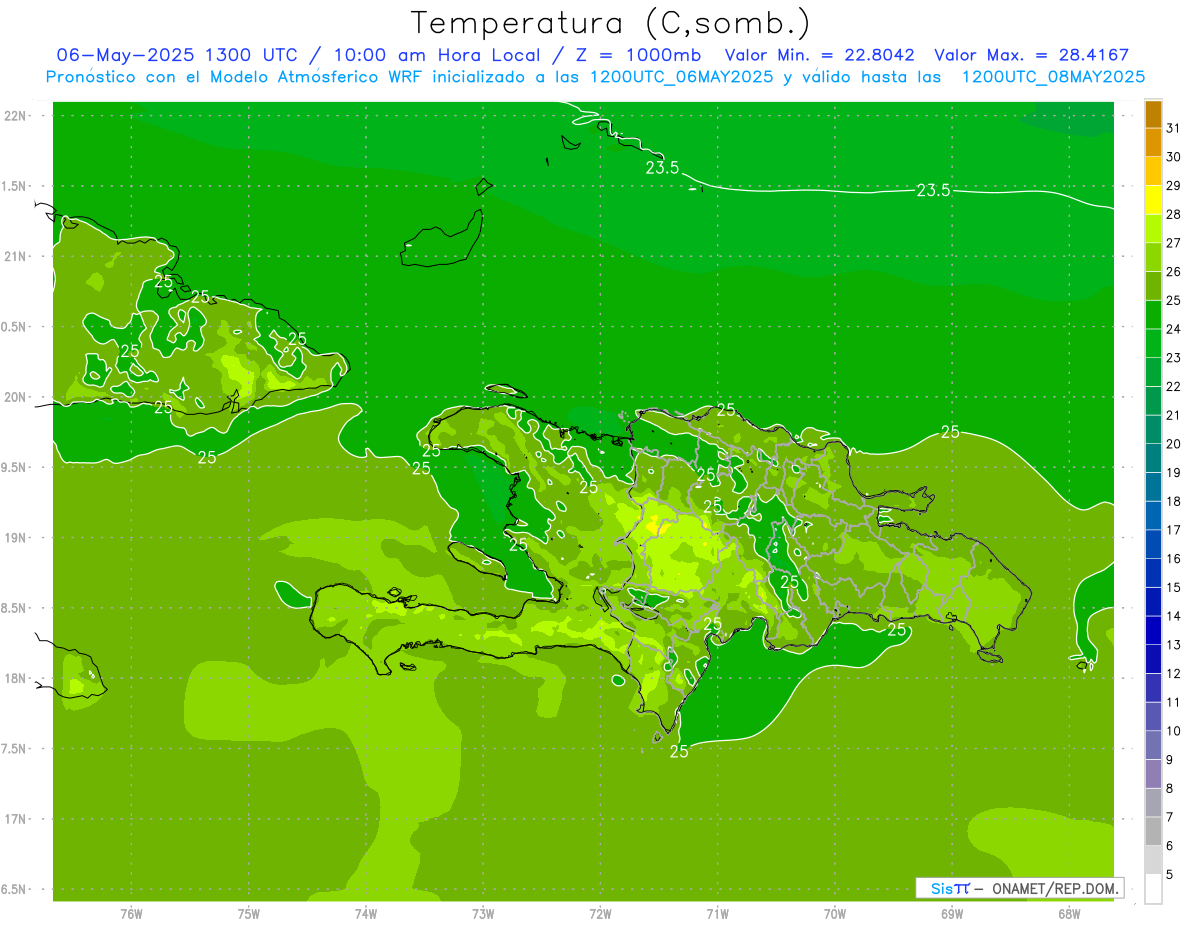Click the green colorbar swatch between 24 and 25
The width and height of the screenshot is (1200, 927).
click(x=1153, y=315)
